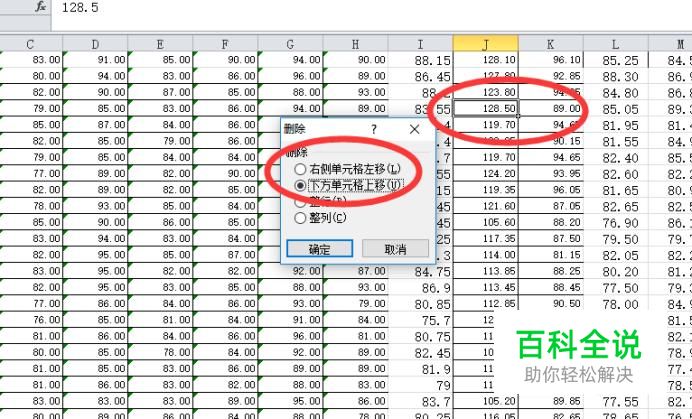Click cell 114.00 in column J

pos(485,255)
